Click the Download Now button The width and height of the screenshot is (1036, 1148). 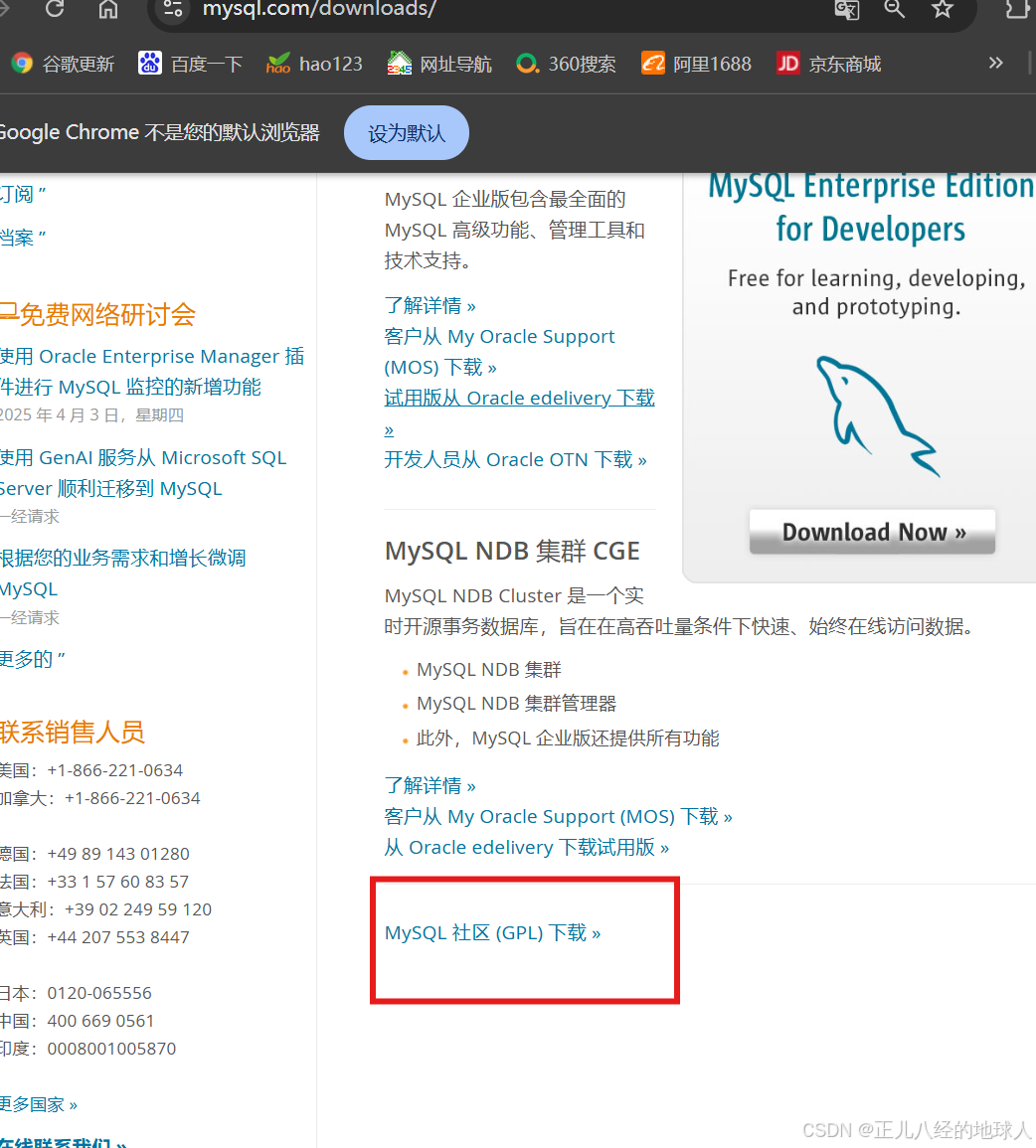(x=872, y=532)
